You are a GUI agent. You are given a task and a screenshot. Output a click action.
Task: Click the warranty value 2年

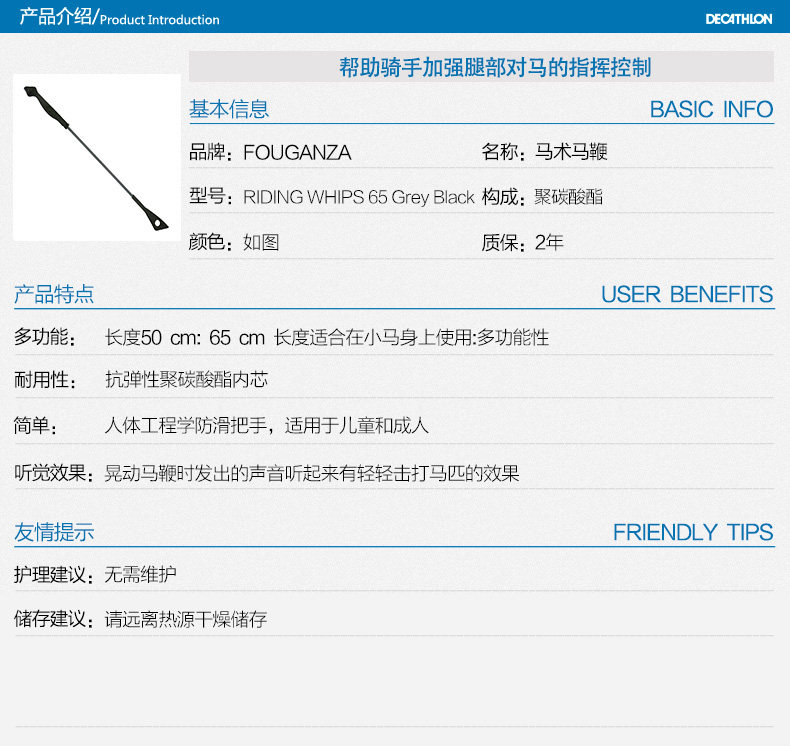(x=549, y=242)
